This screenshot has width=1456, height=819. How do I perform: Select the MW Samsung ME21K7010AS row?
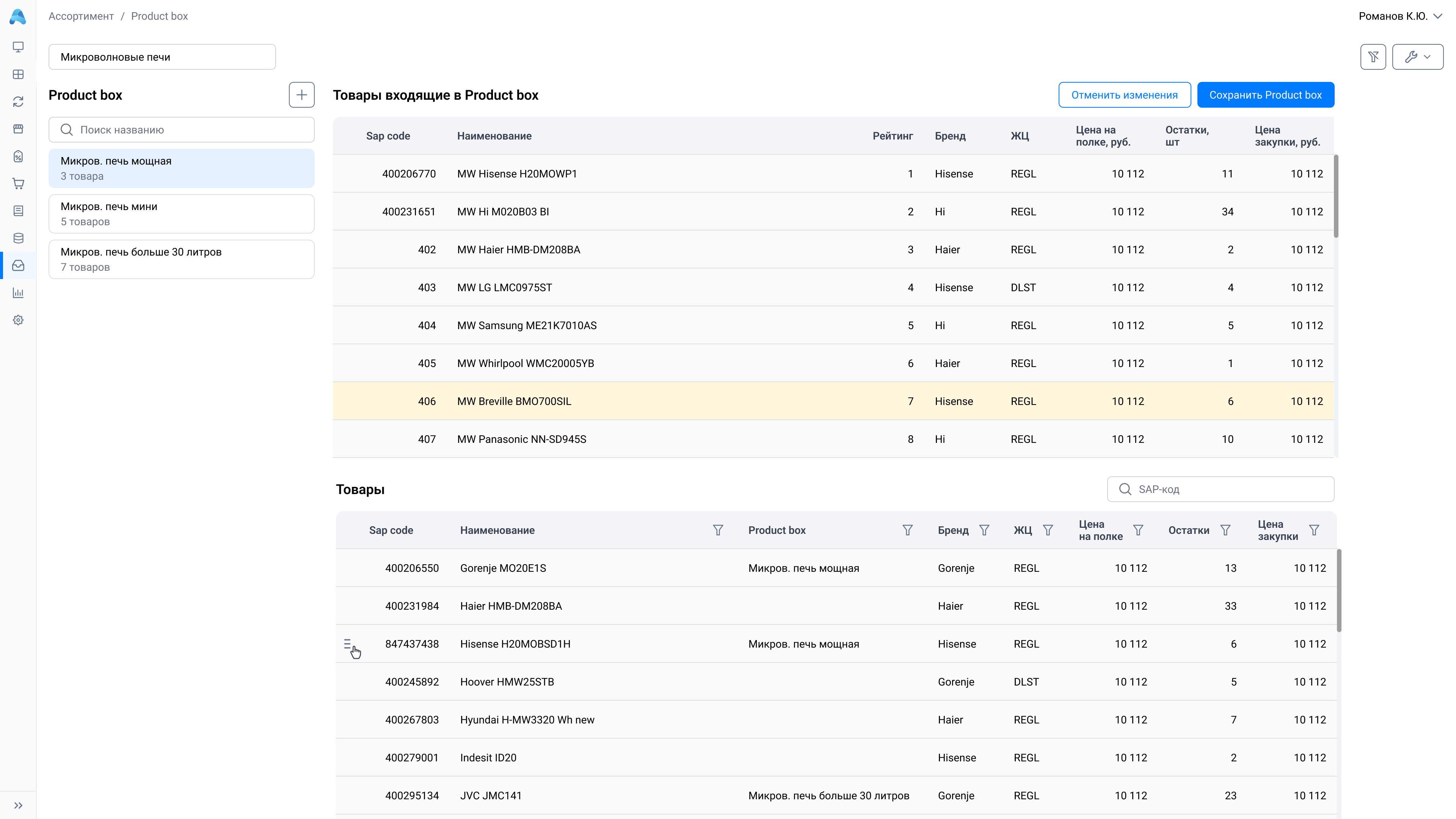tap(833, 326)
